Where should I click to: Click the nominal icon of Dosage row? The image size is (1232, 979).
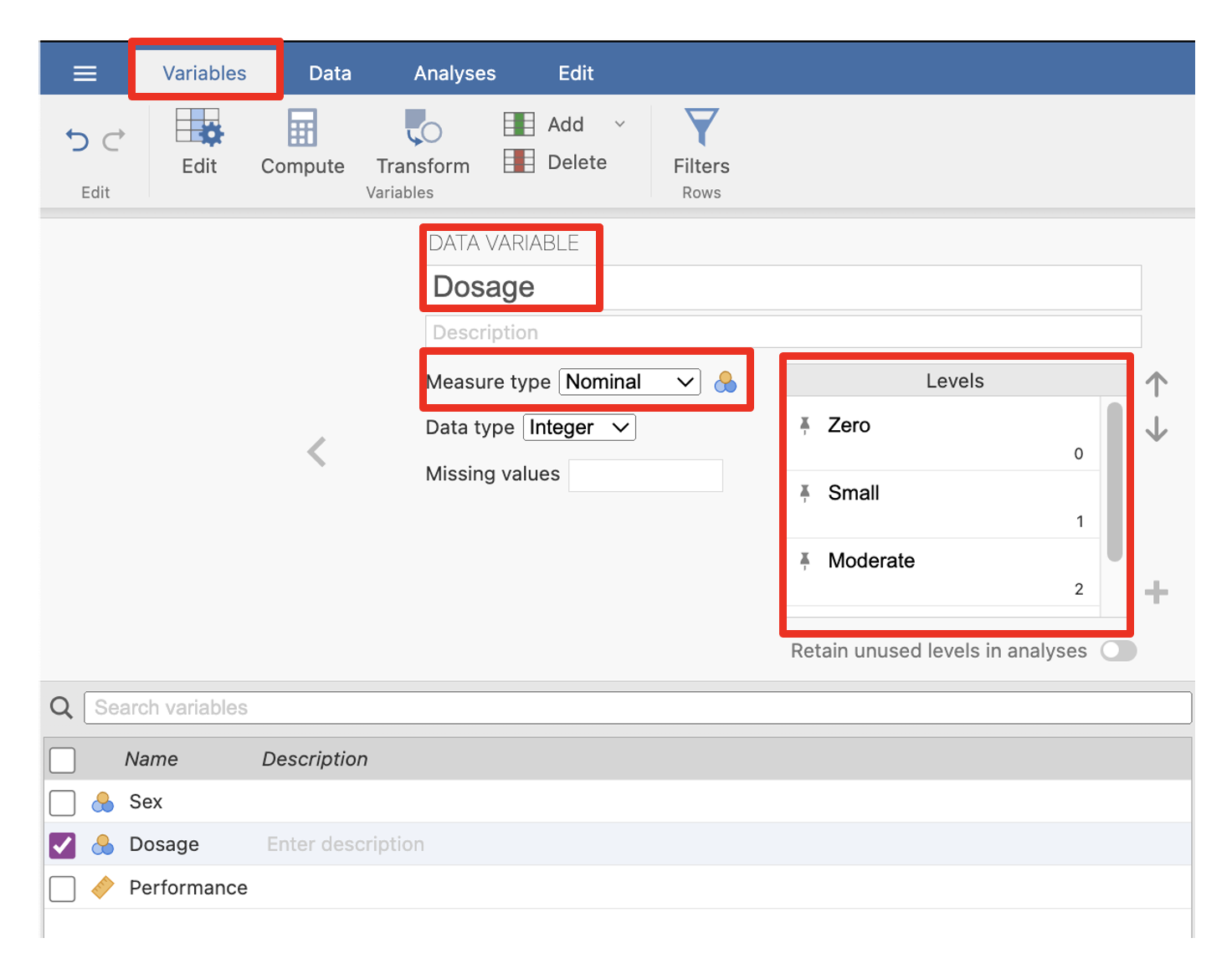103,845
